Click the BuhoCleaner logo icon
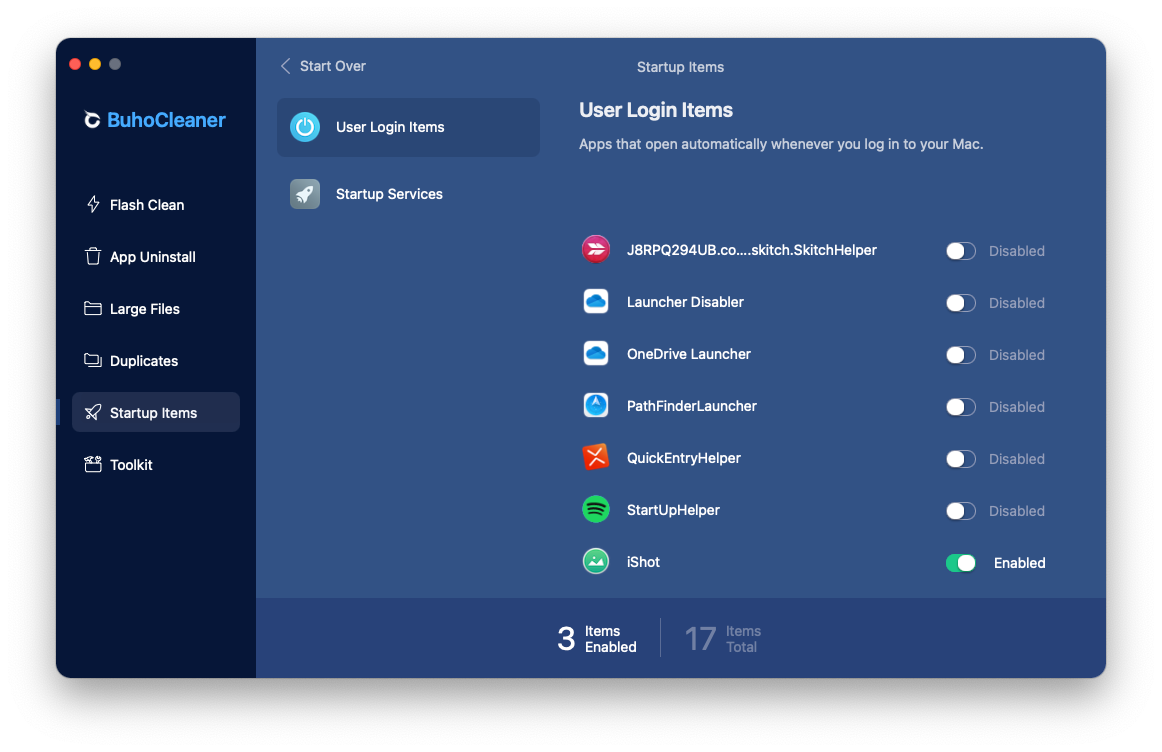The height and width of the screenshot is (752, 1162). (92, 120)
